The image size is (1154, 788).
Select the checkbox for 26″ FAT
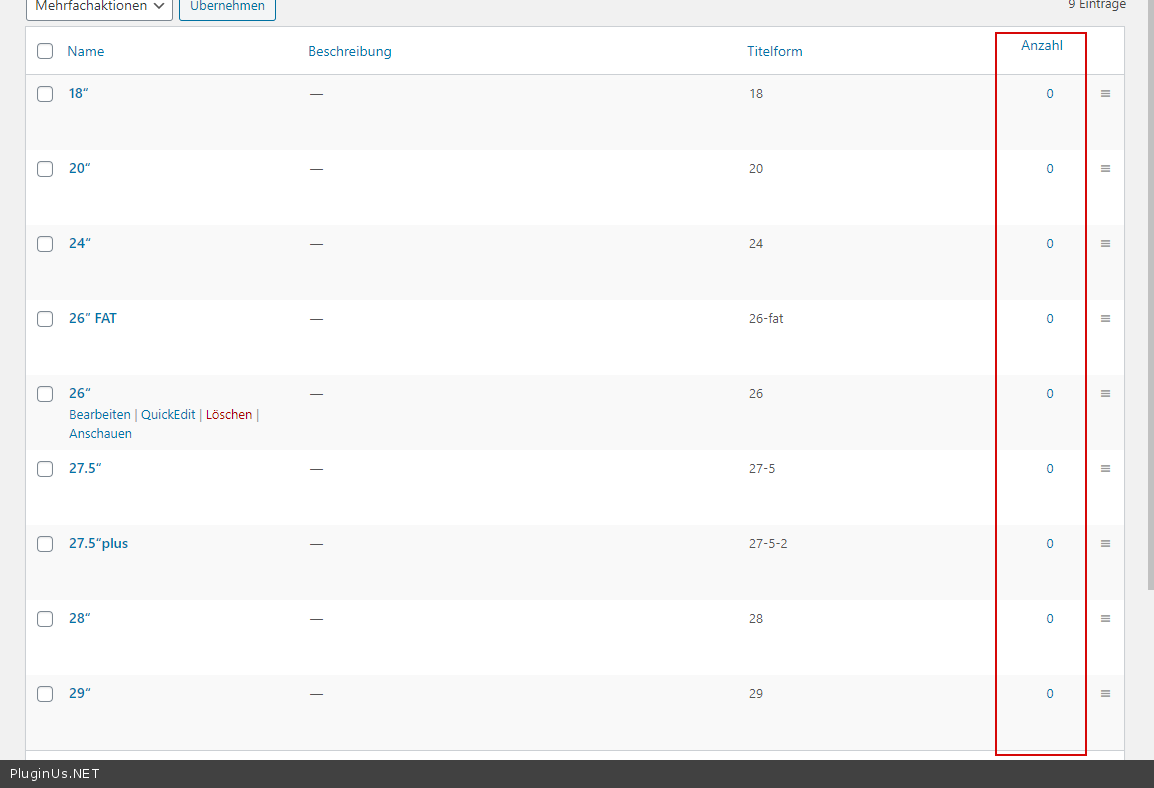click(x=45, y=319)
